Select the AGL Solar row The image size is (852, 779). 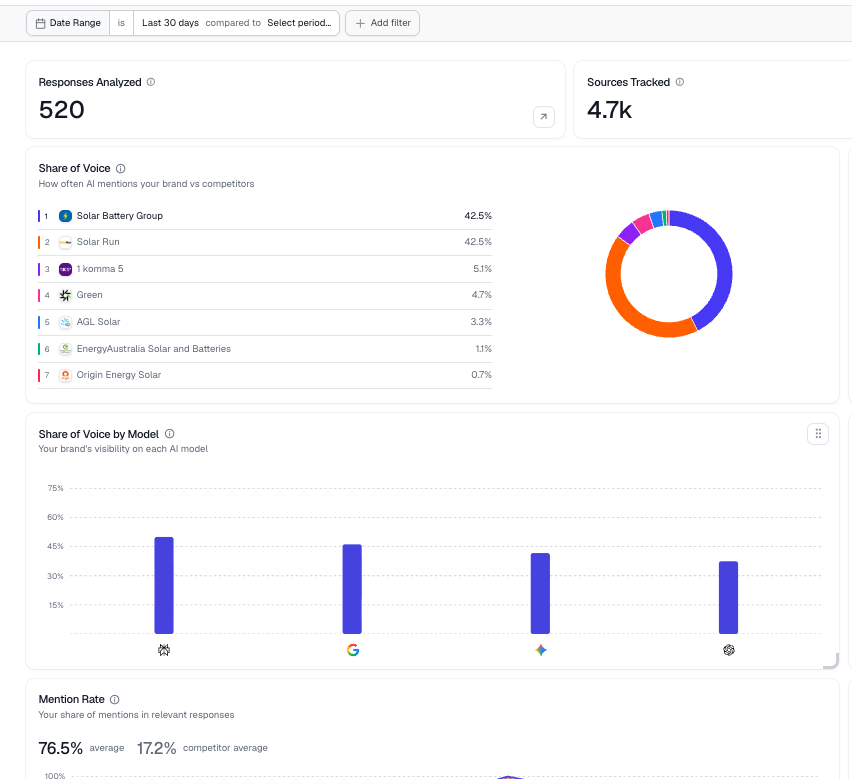[x=265, y=322]
